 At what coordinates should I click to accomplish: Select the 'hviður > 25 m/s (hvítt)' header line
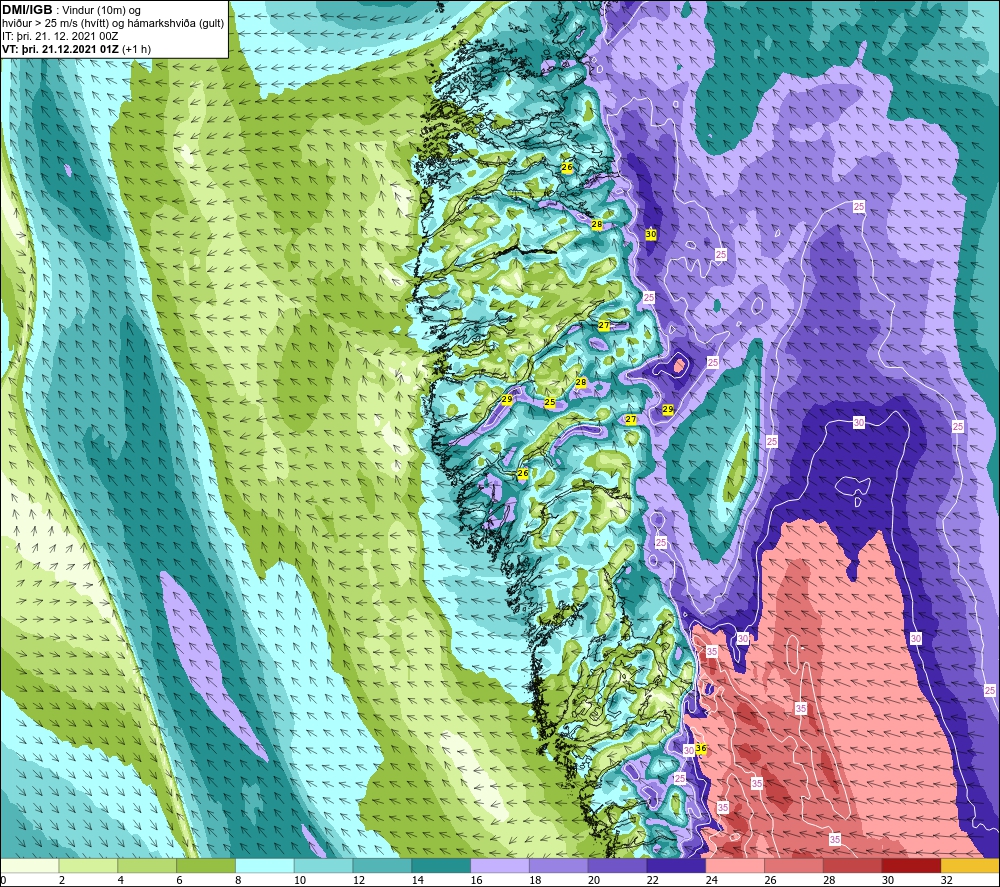(55, 24)
